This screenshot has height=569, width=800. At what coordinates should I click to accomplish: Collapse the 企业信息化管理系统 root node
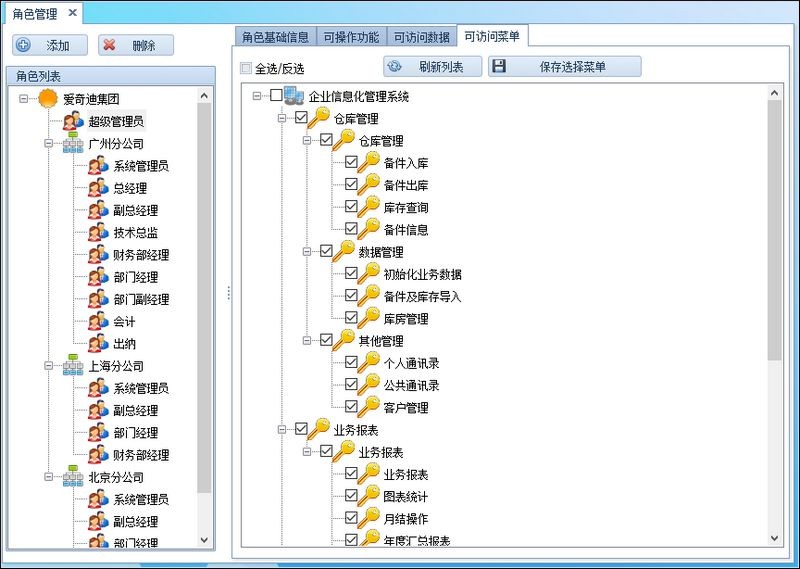257,96
